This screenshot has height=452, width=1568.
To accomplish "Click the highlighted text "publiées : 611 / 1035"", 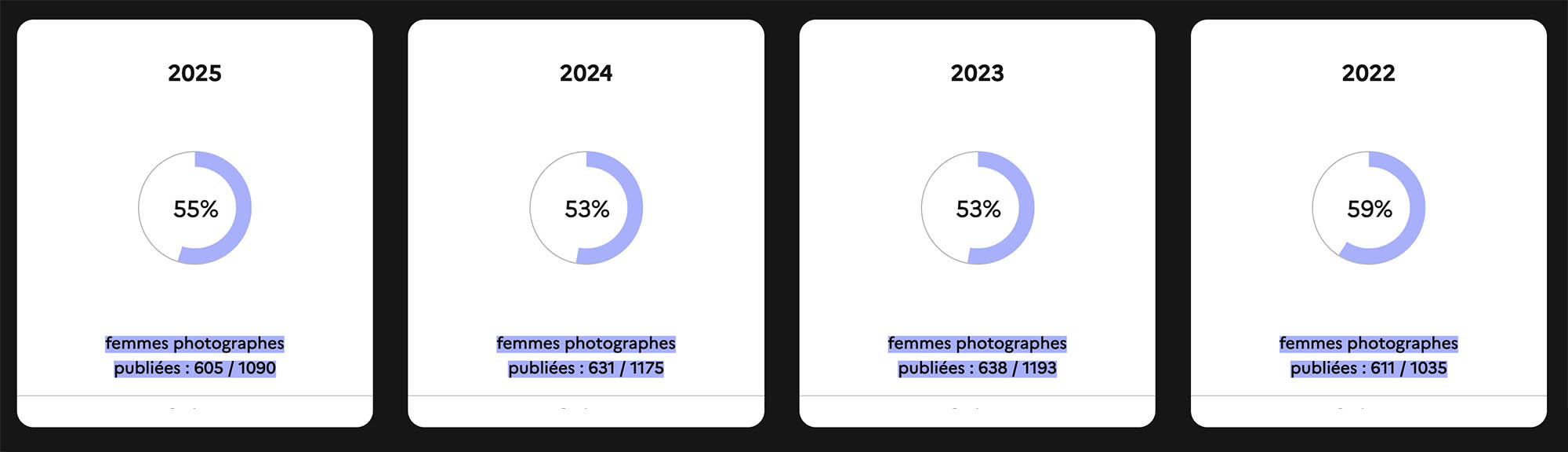I will 1368,368.
